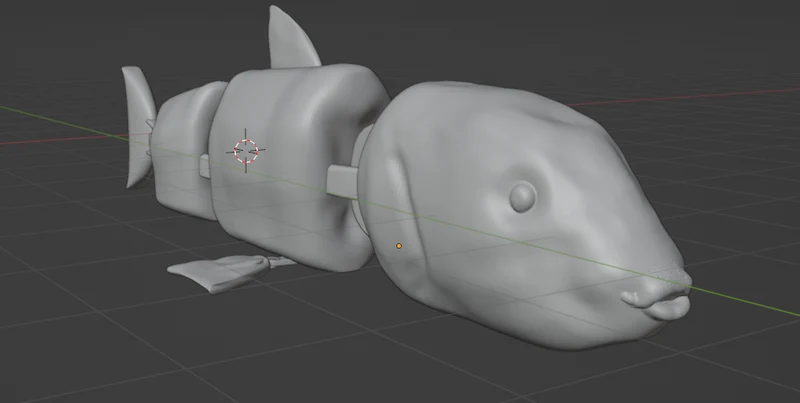Click the hinge connecting the tail fin
The width and height of the screenshot is (800, 403).
coord(150,138)
